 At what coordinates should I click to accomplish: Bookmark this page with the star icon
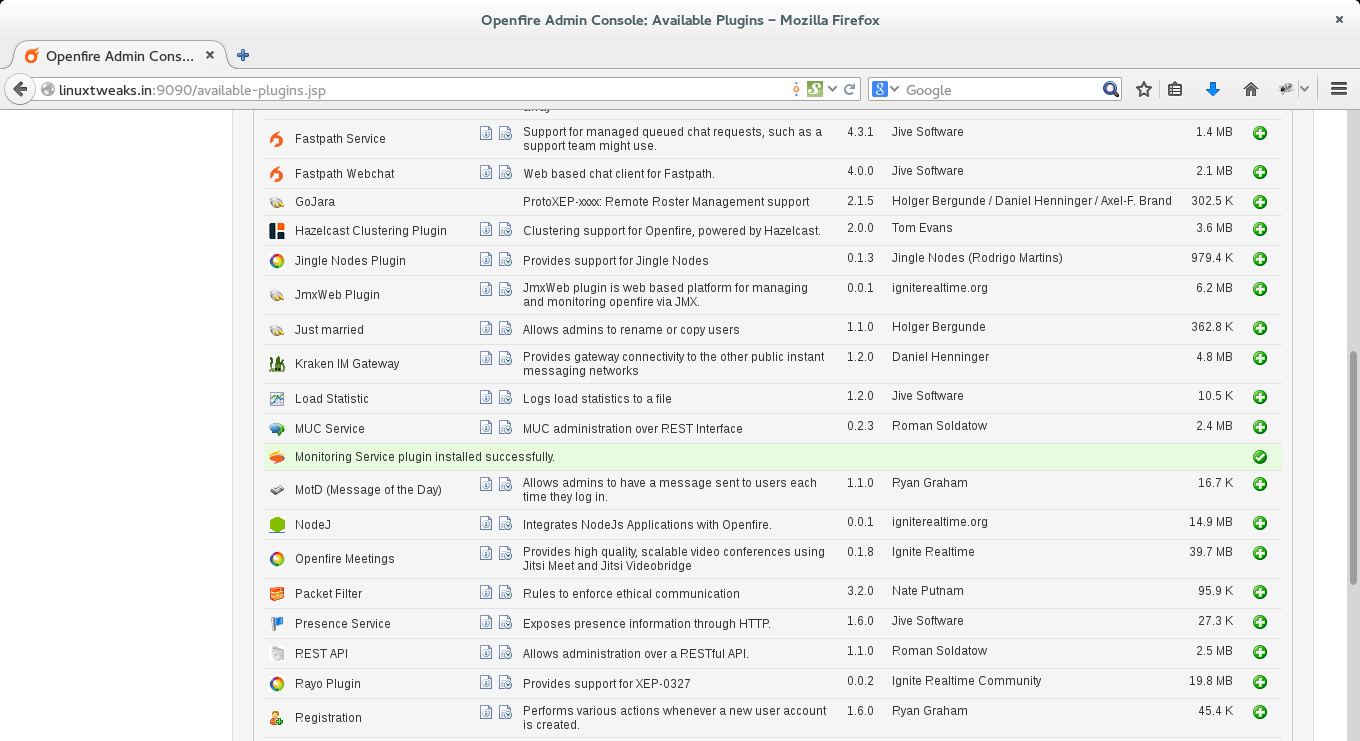[x=1144, y=89]
